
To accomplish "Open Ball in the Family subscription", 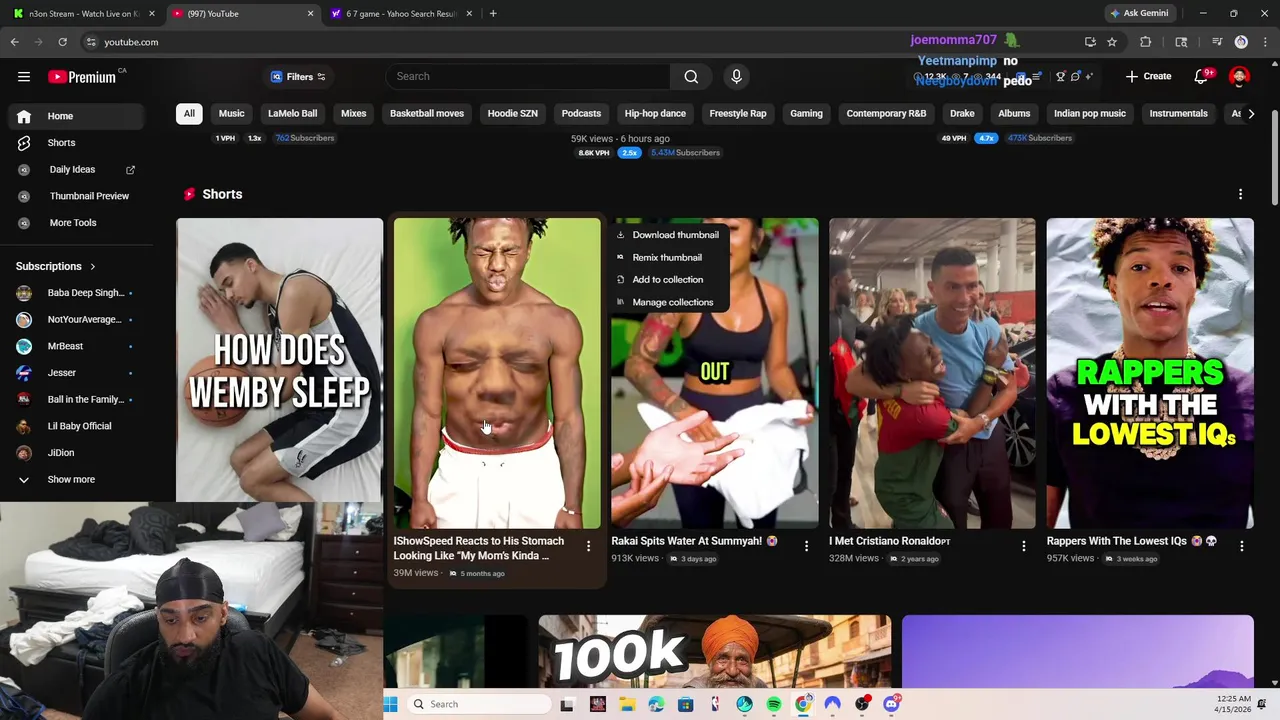I will (78, 399).
